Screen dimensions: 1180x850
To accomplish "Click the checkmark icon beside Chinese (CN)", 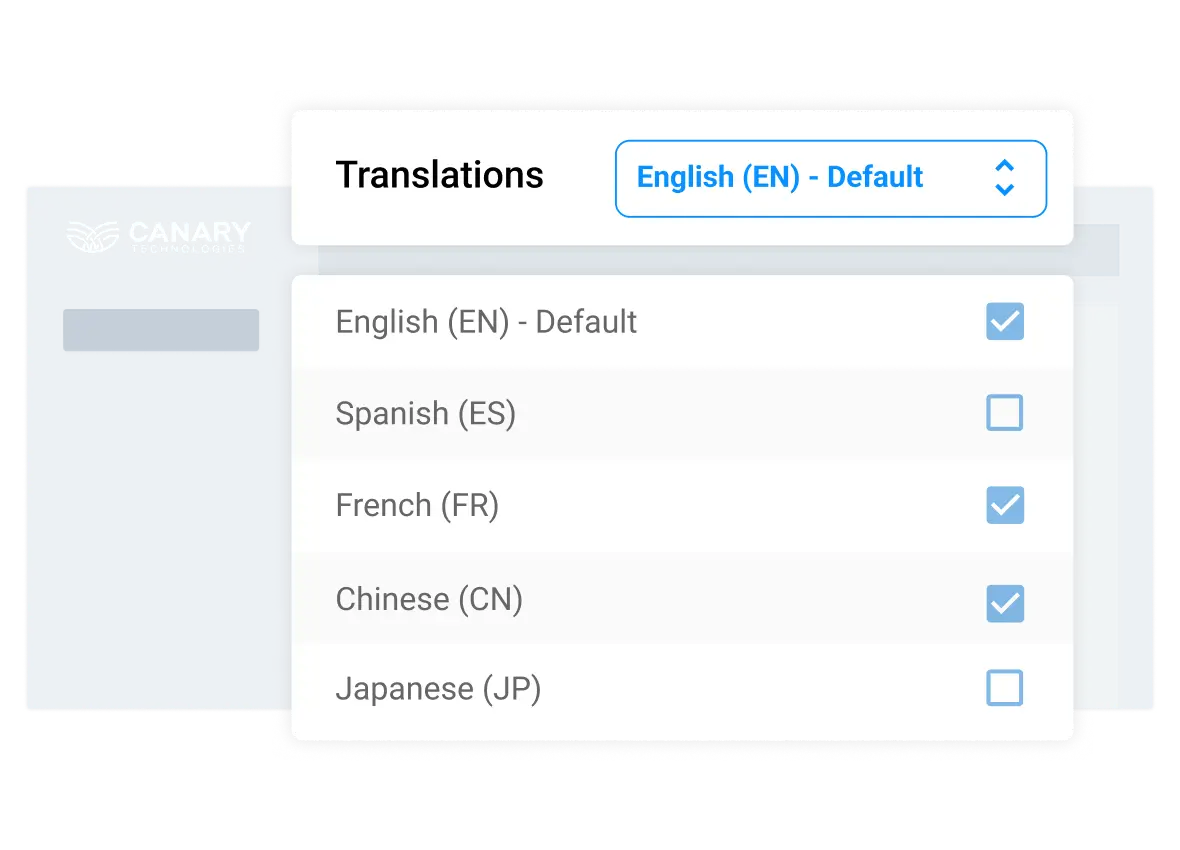I will [1004, 597].
